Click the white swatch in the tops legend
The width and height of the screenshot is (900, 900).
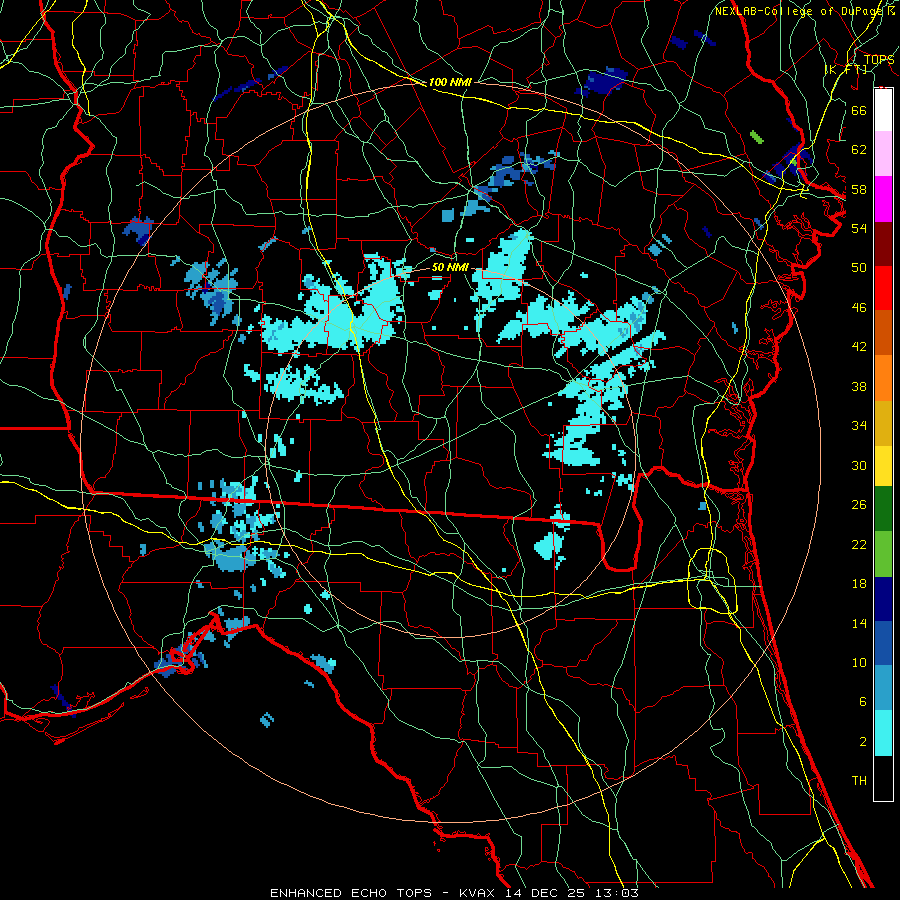click(x=883, y=110)
